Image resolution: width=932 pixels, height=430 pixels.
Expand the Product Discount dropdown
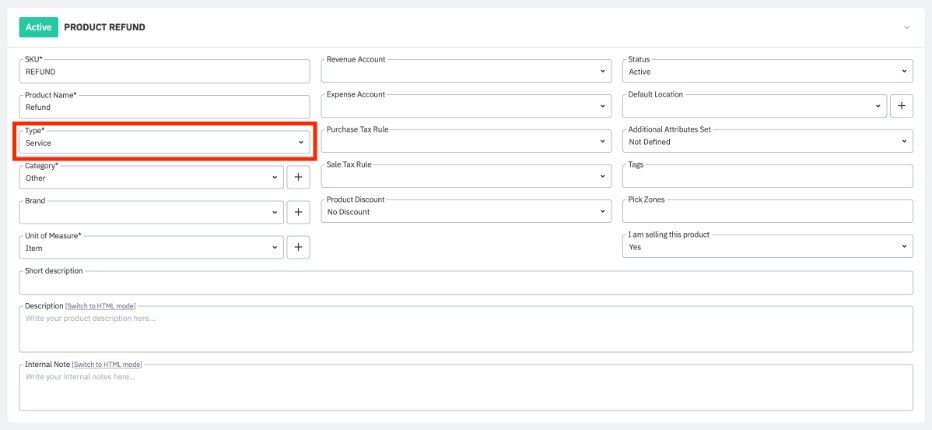(x=466, y=212)
